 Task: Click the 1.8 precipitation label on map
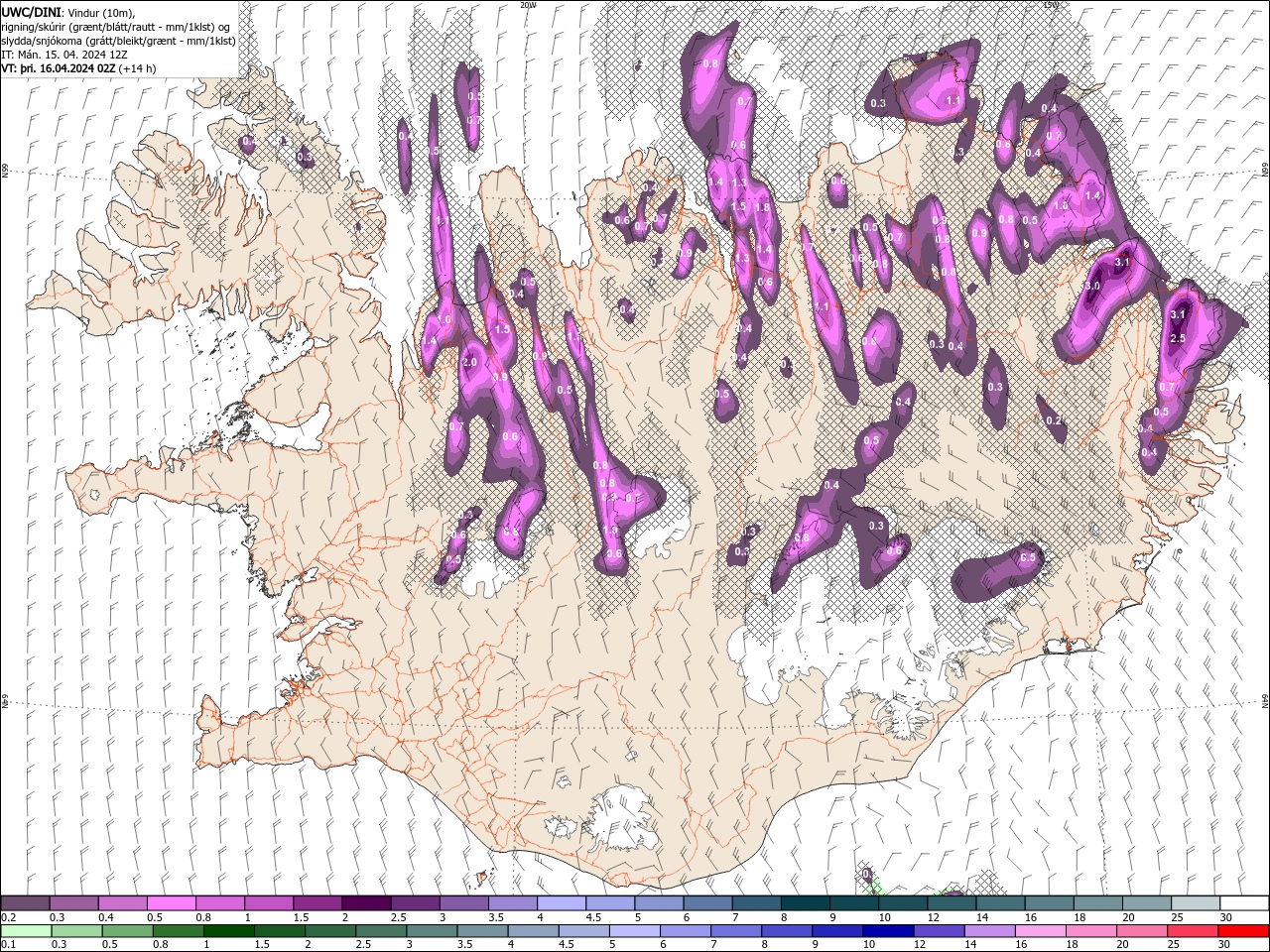(762, 207)
